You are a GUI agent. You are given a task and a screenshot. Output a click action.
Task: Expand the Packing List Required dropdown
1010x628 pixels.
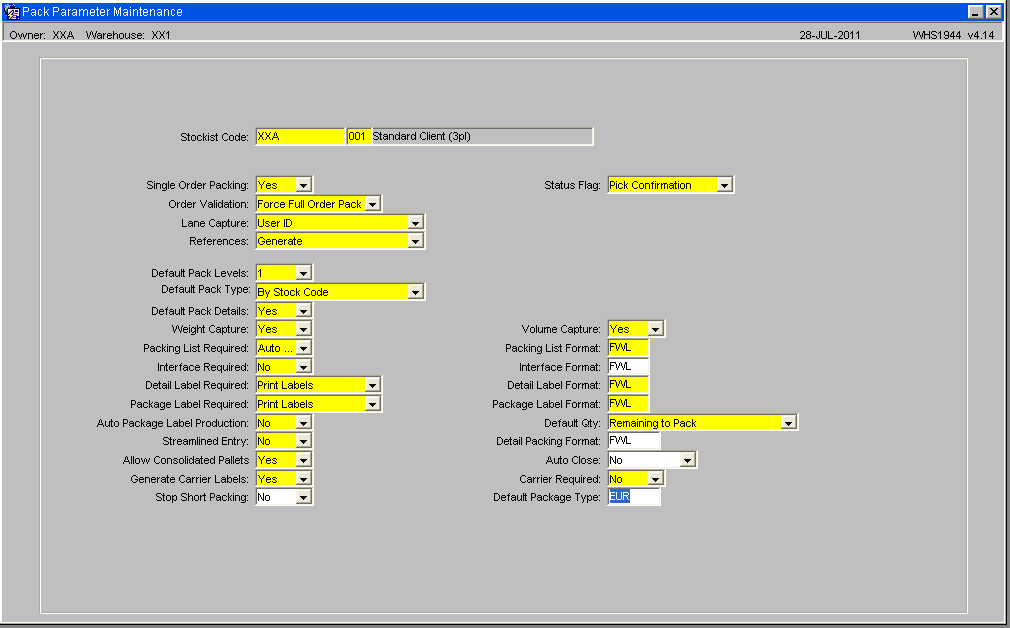pos(303,348)
